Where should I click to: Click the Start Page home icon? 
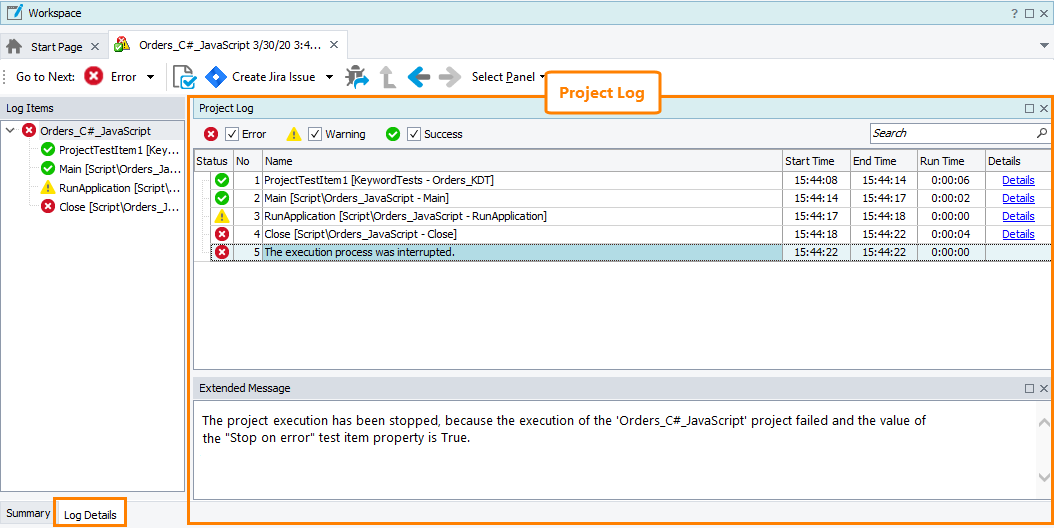tap(15, 46)
